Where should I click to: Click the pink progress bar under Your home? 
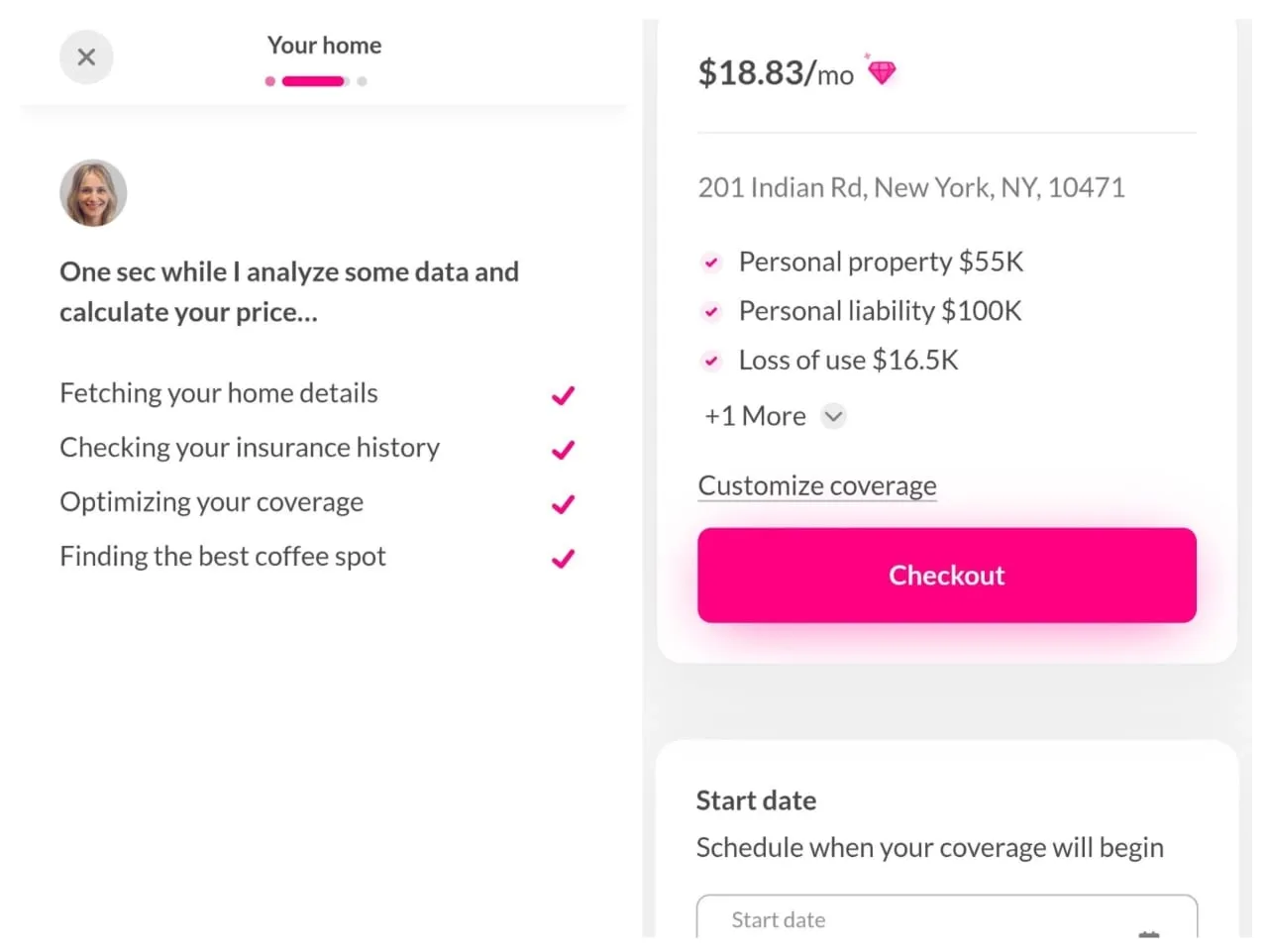point(313,81)
